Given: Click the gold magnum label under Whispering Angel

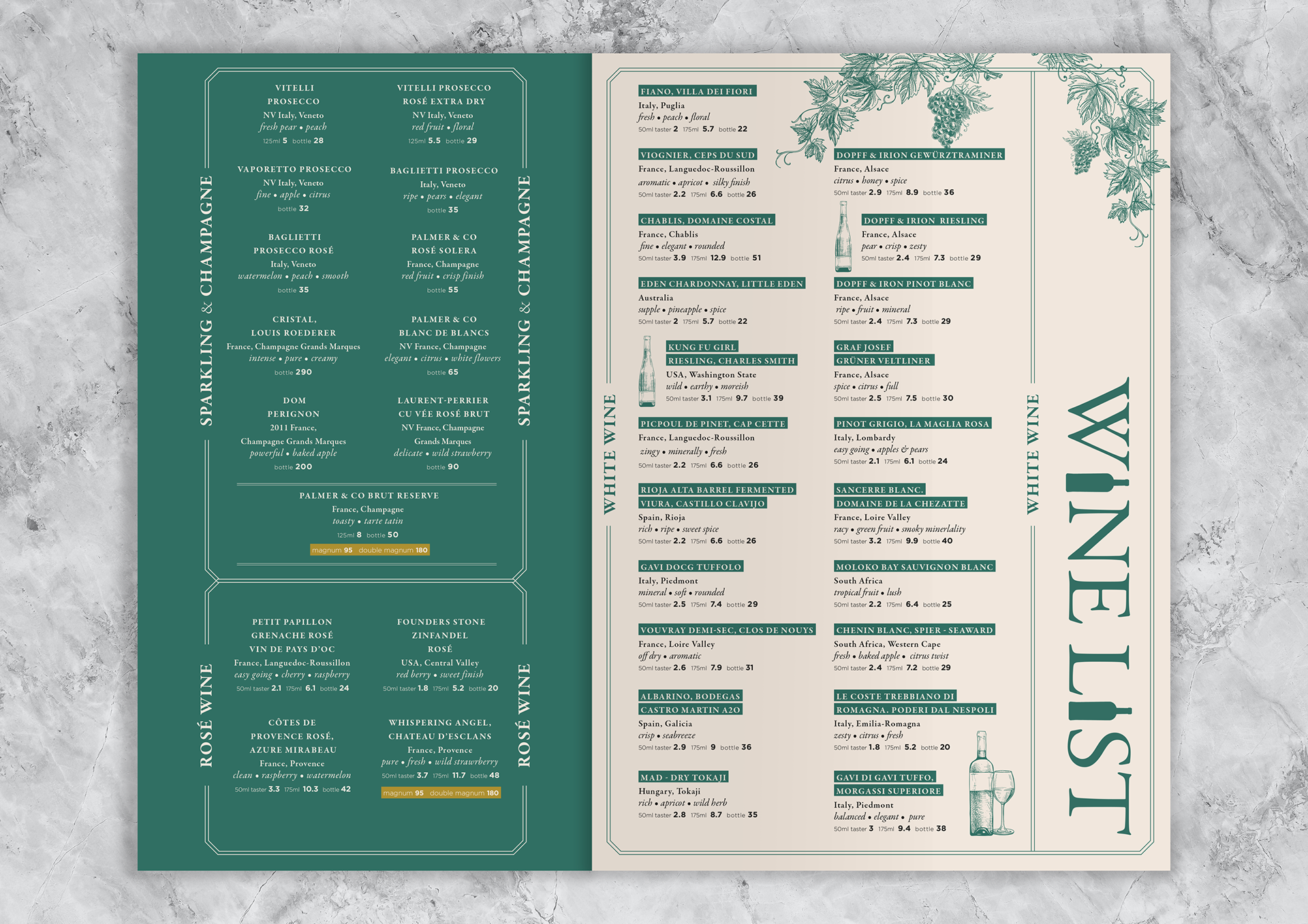Looking at the screenshot, I should point(441,793).
